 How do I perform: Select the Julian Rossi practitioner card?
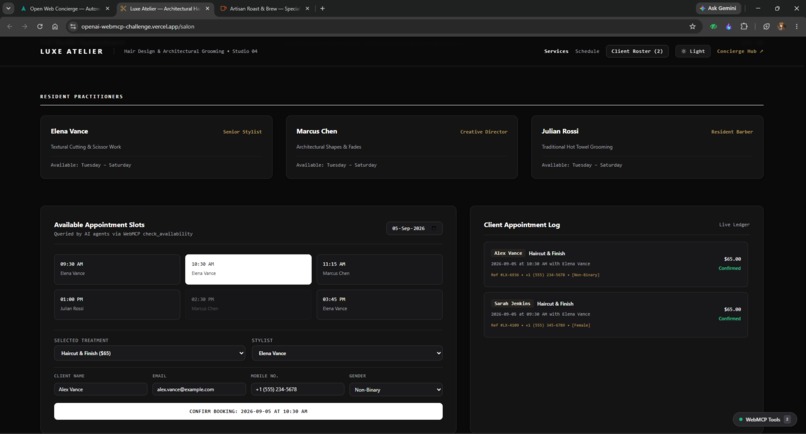coord(647,147)
